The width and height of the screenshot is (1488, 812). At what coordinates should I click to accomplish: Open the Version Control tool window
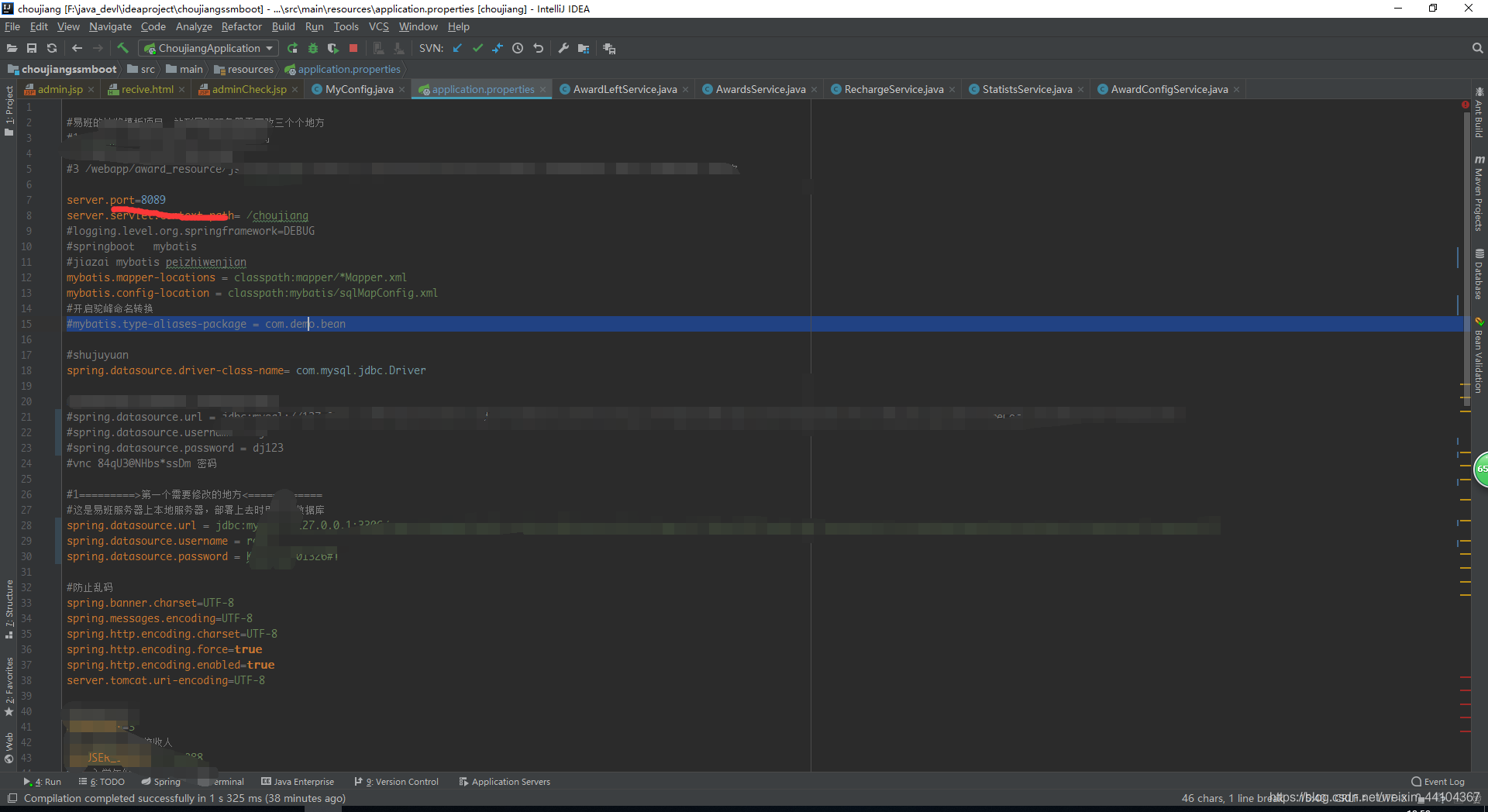pos(396,782)
